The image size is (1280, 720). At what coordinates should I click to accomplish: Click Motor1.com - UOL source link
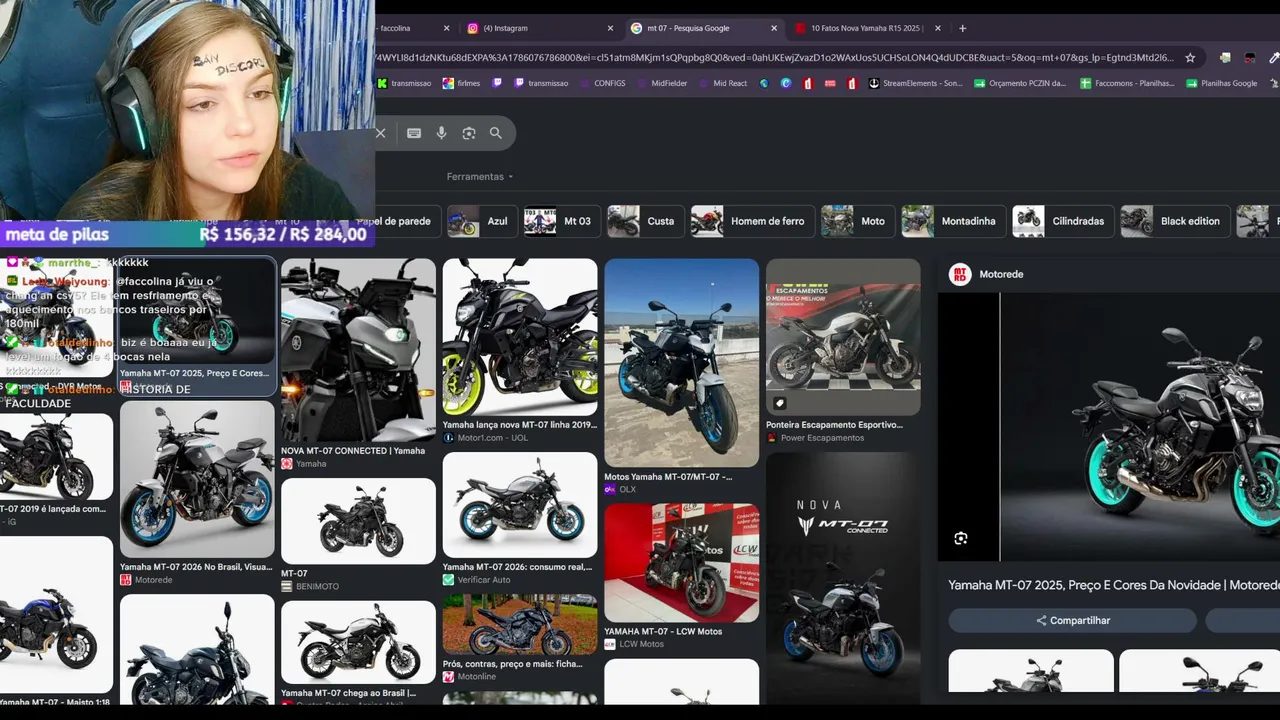492,438
